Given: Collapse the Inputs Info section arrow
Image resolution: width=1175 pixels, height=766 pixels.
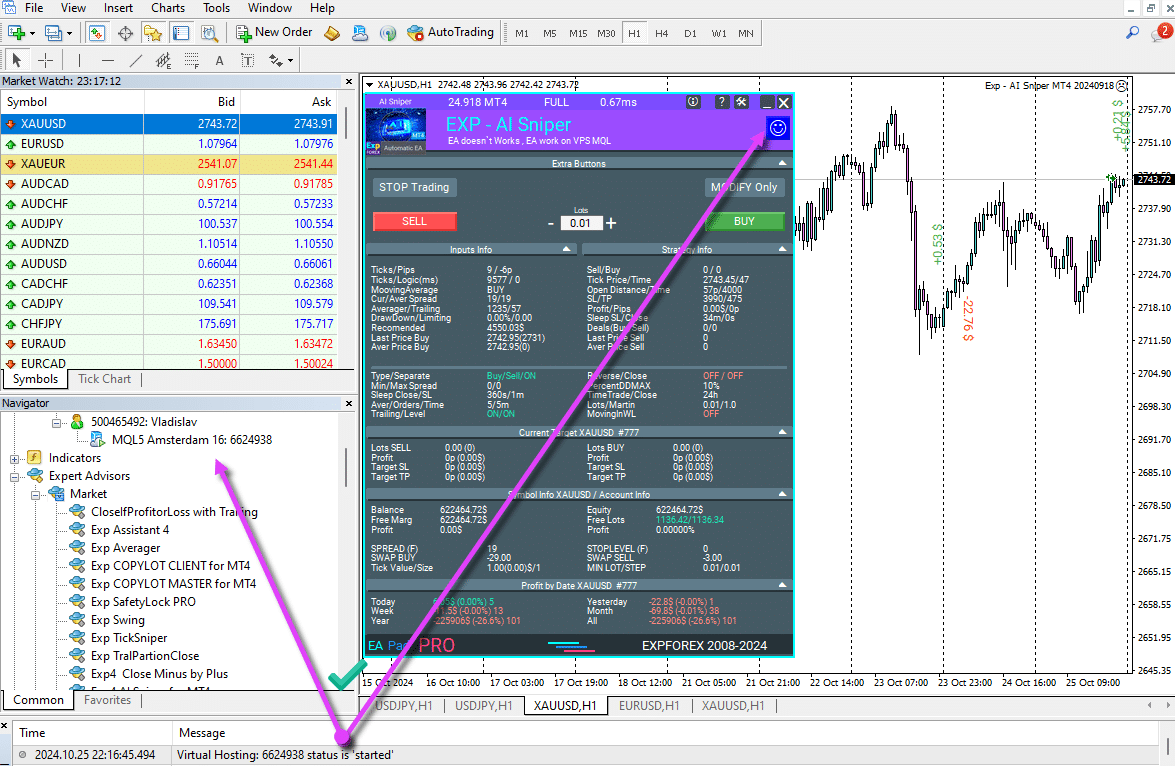Looking at the screenshot, I should tap(568, 249).
